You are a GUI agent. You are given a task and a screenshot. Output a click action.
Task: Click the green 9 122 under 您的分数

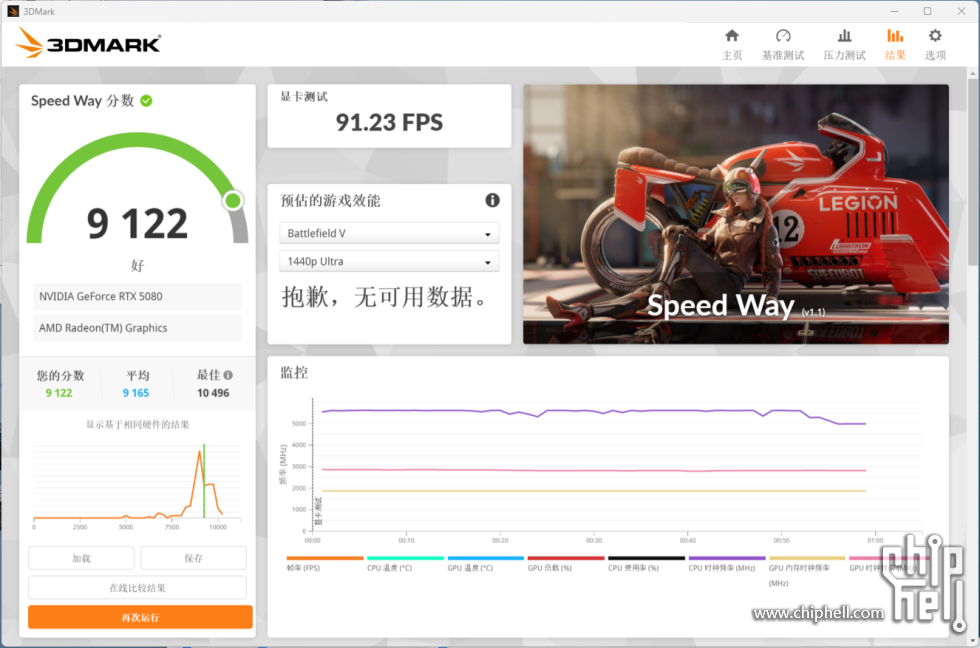click(59, 393)
